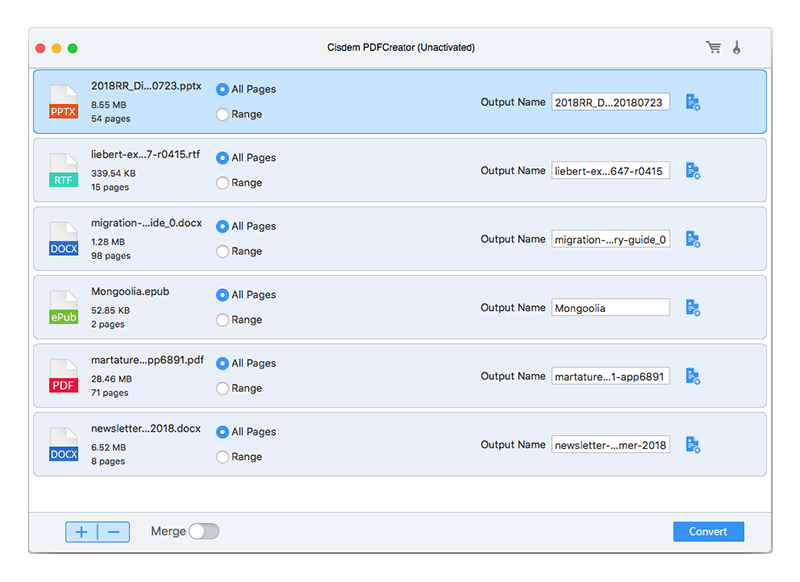Click the Merge label text
The height and width of the screenshot is (582, 800).
point(168,532)
